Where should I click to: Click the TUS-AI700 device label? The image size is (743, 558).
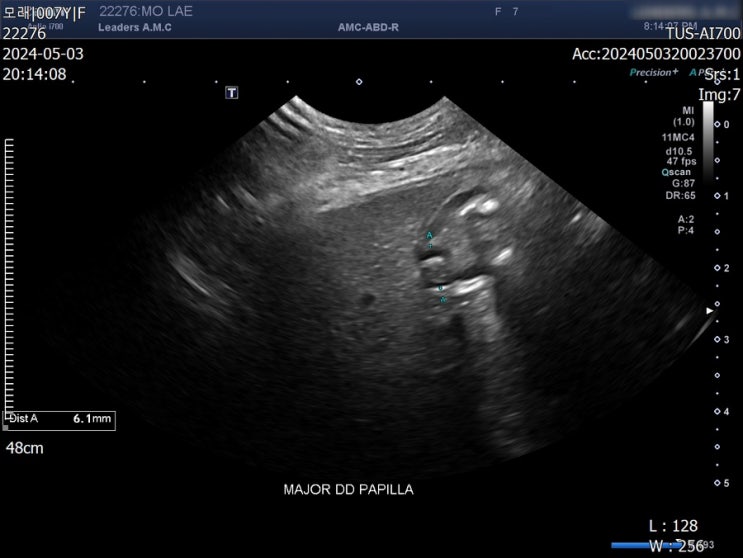tap(703, 34)
